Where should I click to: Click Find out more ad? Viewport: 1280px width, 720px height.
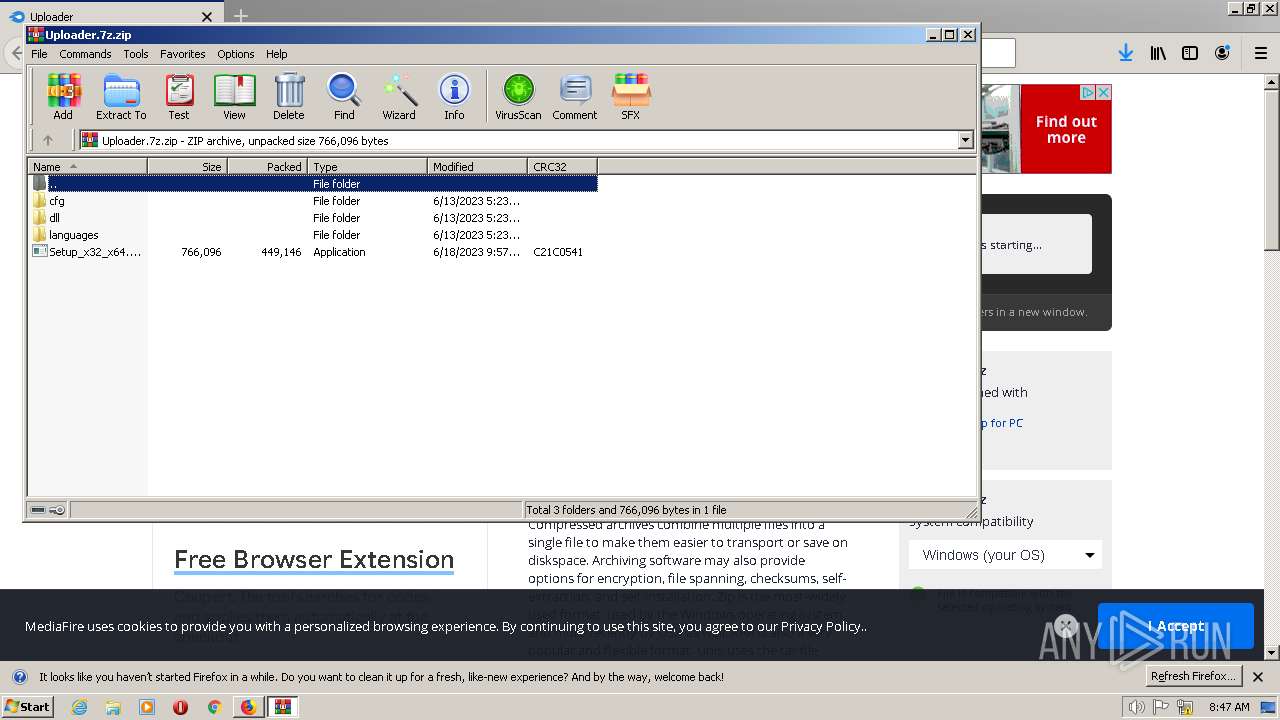(x=1066, y=130)
